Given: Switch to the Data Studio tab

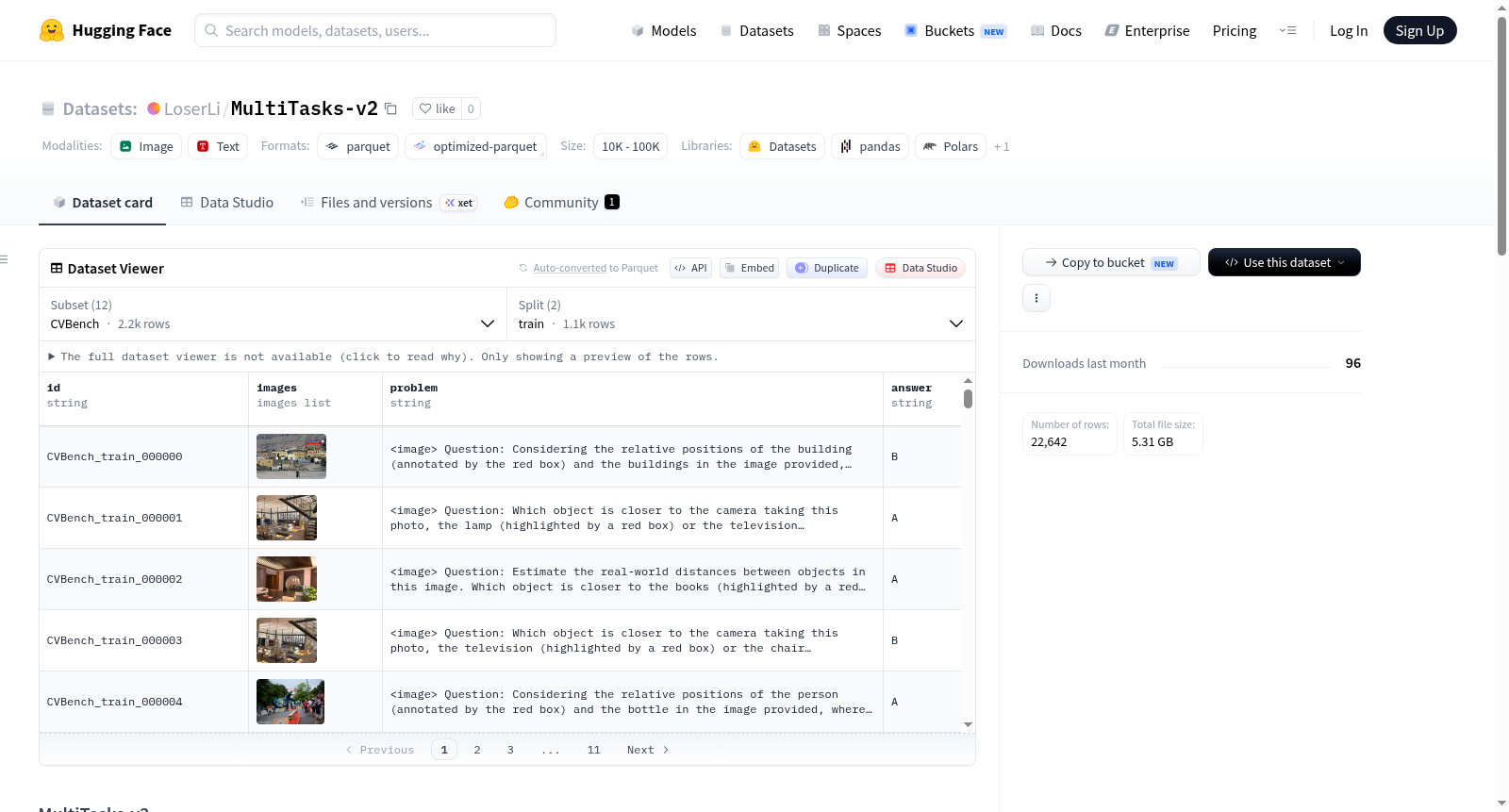Looking at the screenshot, I should pos(227,202).
